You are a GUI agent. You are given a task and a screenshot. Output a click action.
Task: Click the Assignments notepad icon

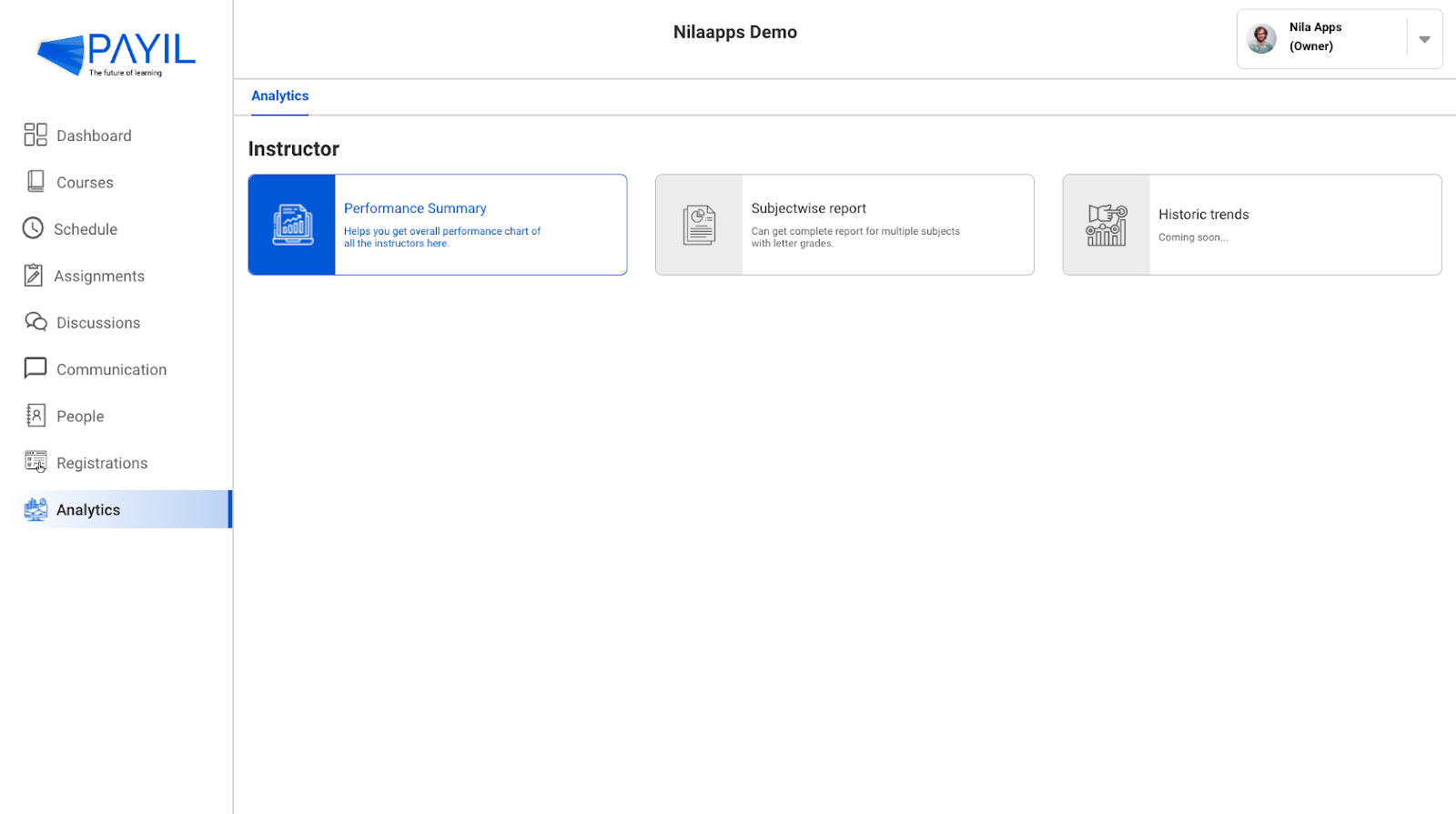point(33,275)
